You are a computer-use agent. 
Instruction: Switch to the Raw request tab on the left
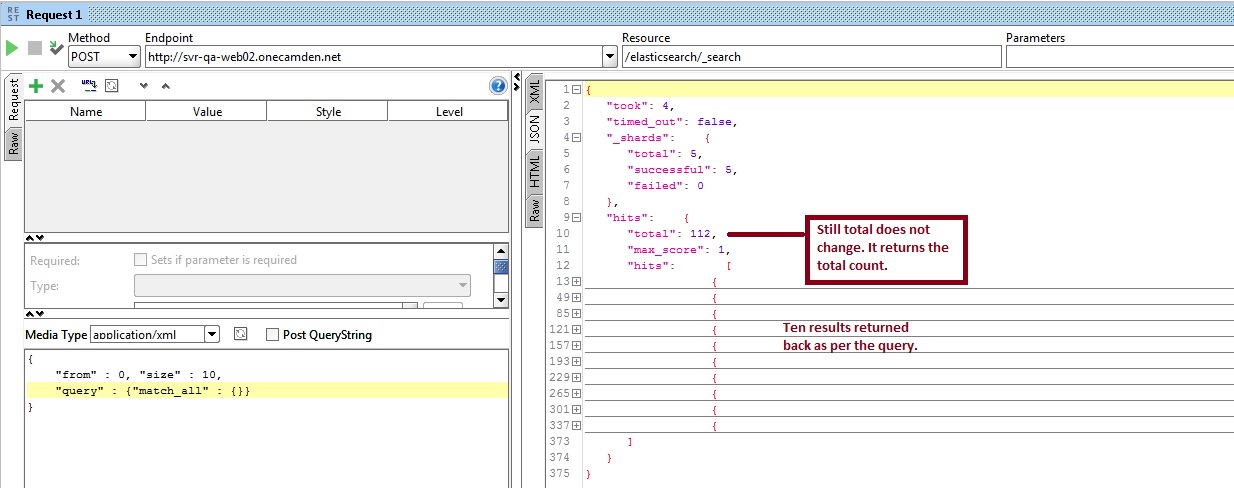[x=14, y=144]
